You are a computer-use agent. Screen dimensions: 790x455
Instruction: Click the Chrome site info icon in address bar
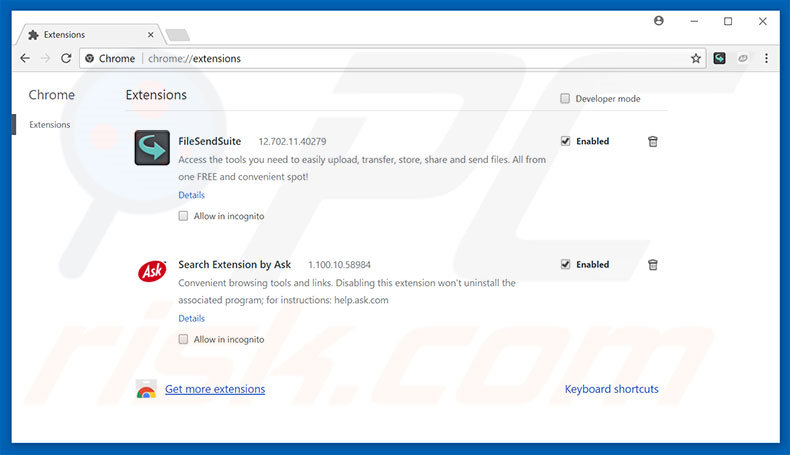coord(90,58)
